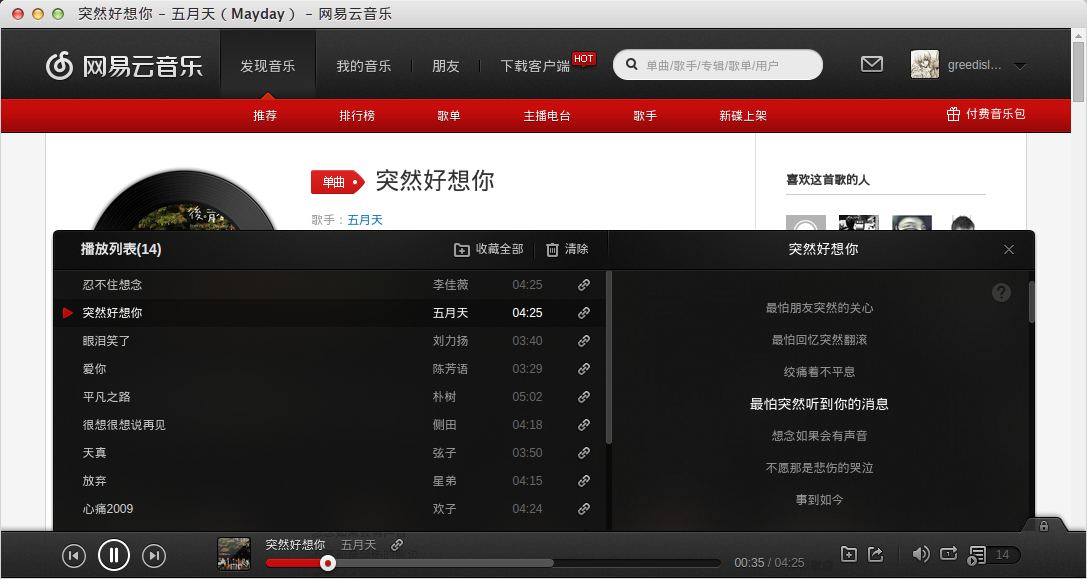The height and width of the screenshot is (579, 1087).
Task: Click the 清除 button label
Action: click(576, 249)
